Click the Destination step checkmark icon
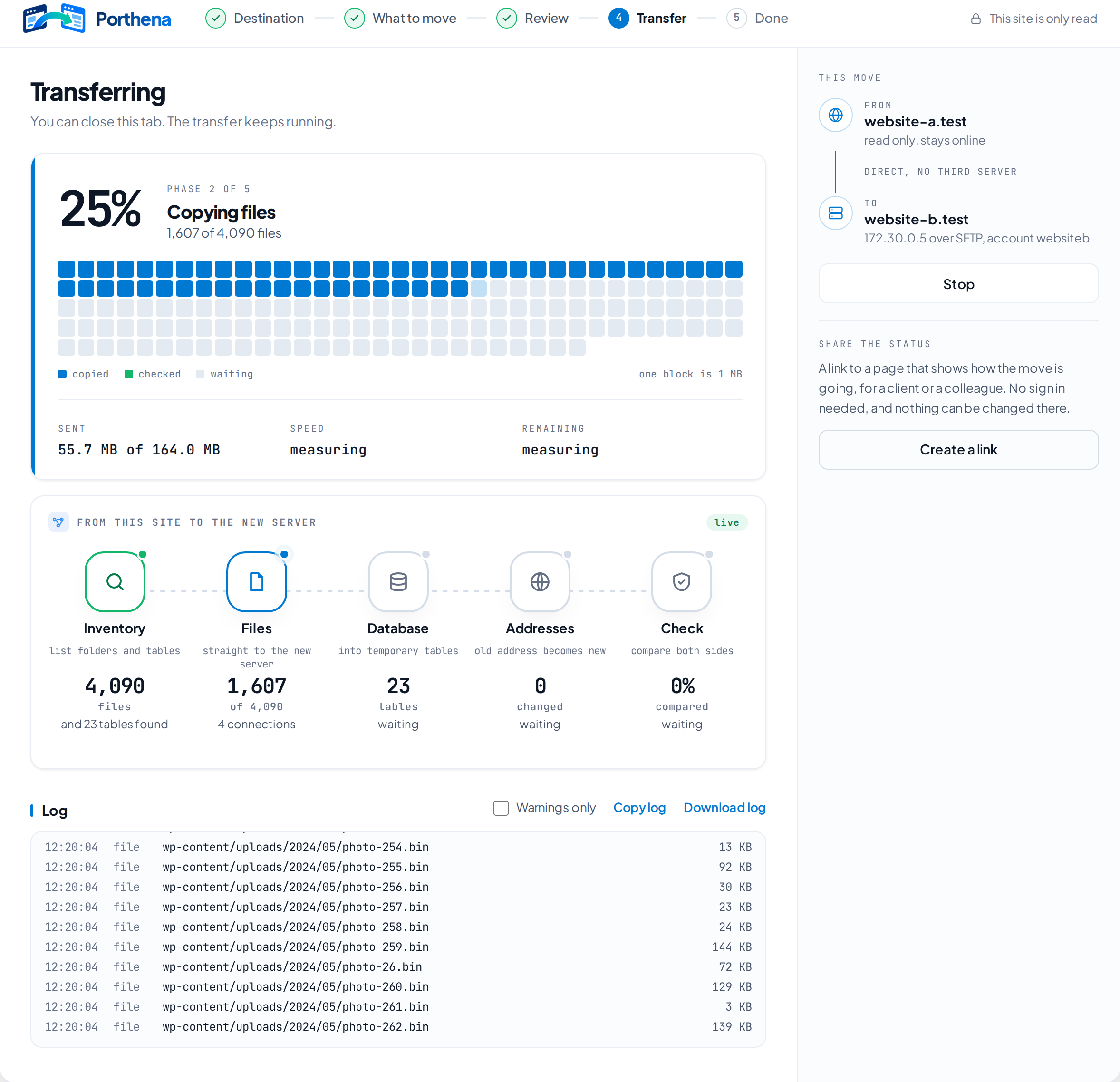 215,18
